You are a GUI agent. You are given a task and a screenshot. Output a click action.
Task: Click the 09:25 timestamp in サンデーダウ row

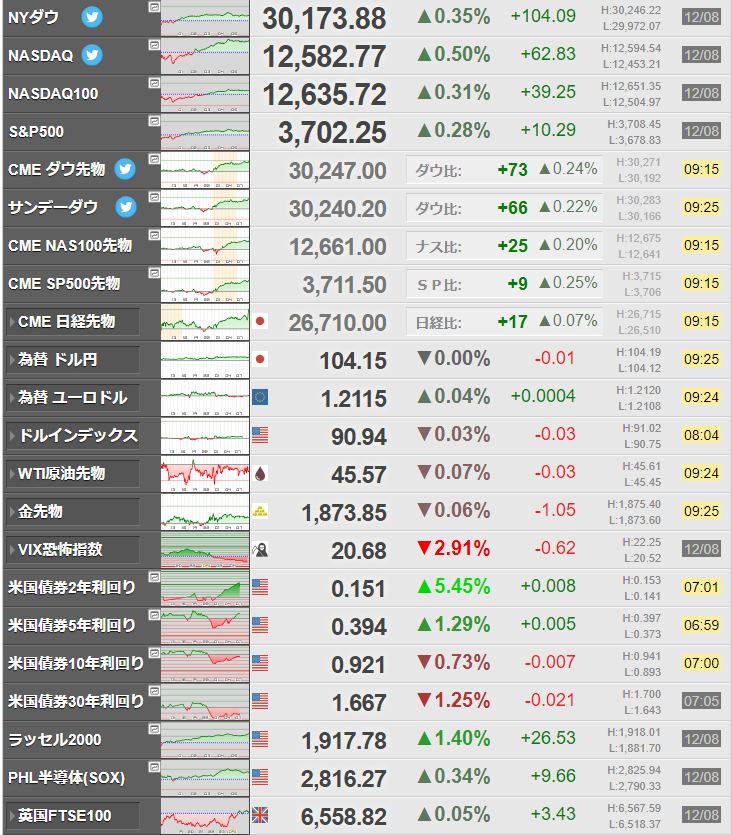pos(701,207)
